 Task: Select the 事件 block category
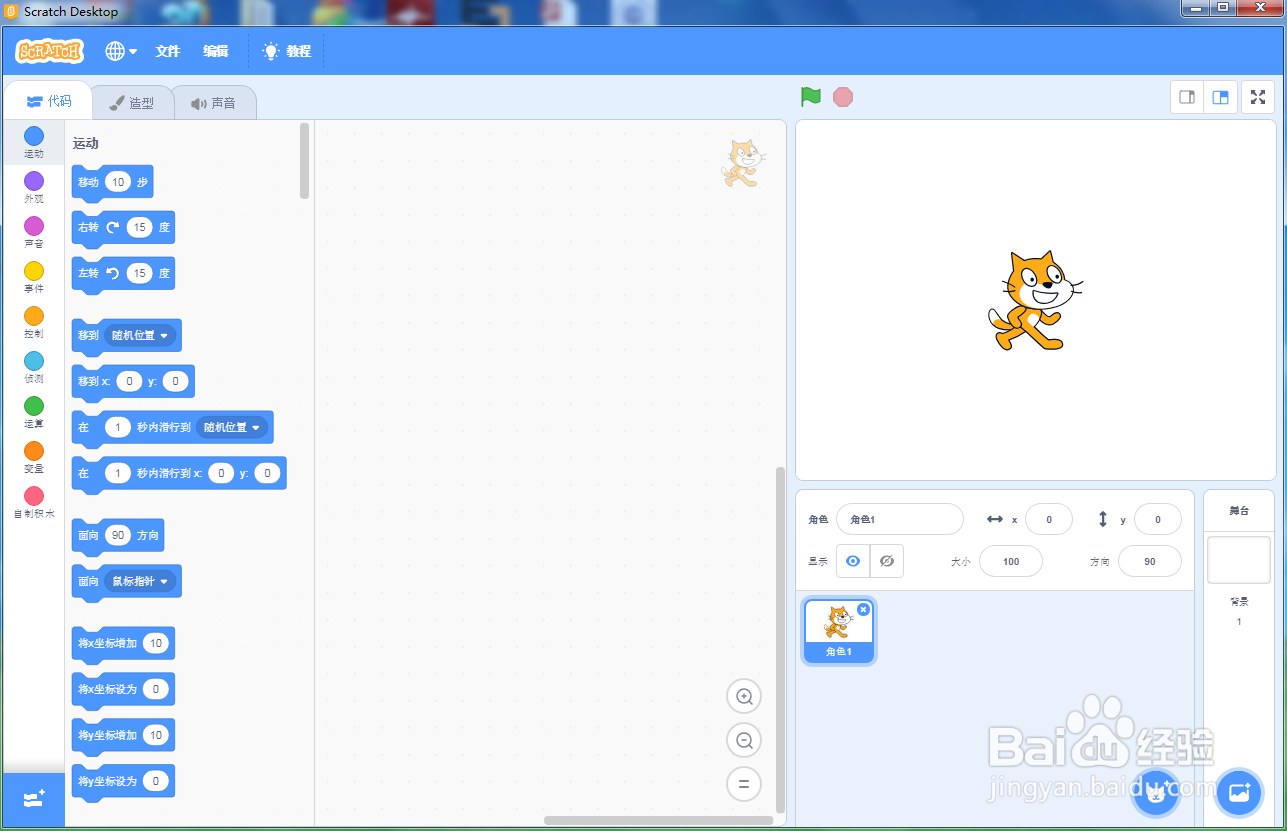pyautogui.click(x=34, y=278)
